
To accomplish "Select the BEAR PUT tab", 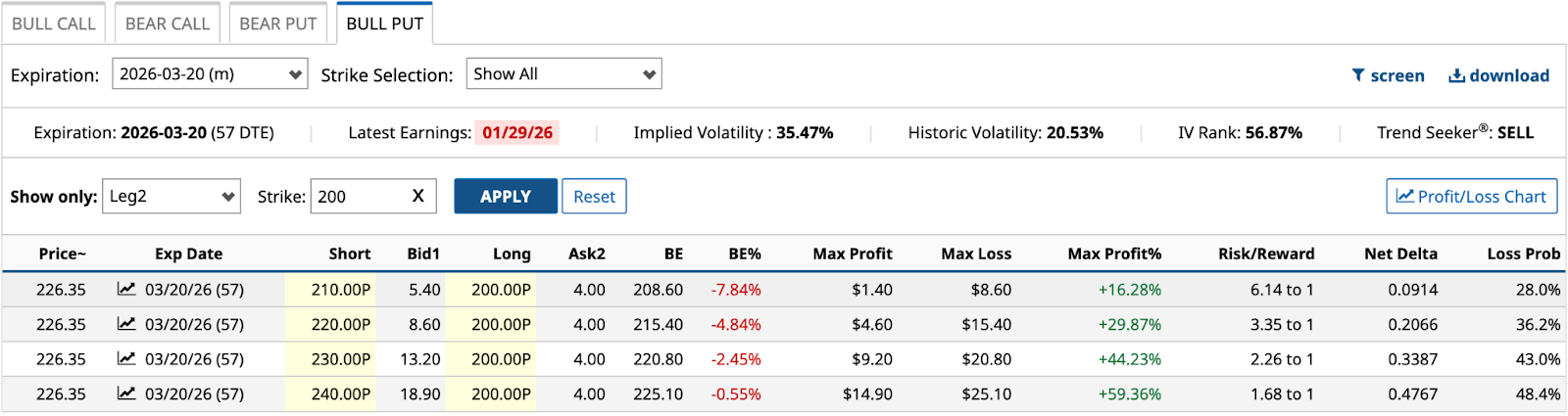I will click(x=278, y=23).
